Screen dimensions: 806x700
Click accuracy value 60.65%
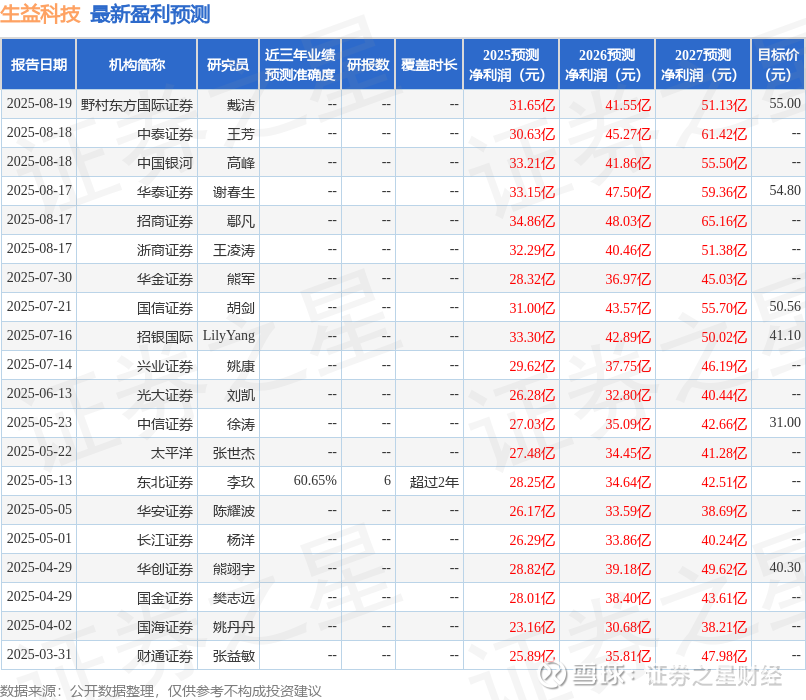coord(315,480)
